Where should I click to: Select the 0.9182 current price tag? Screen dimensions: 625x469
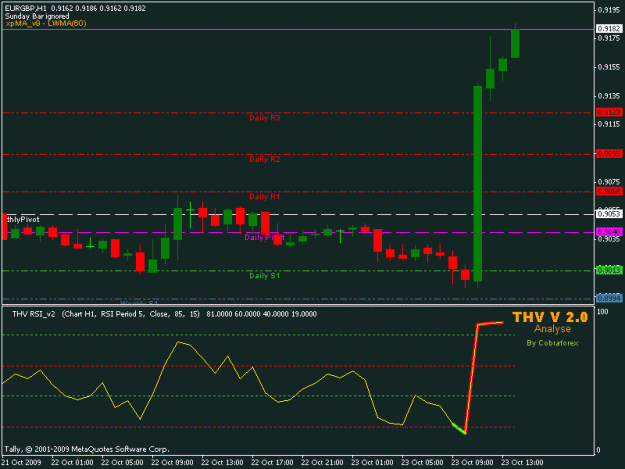pos(609,29)
